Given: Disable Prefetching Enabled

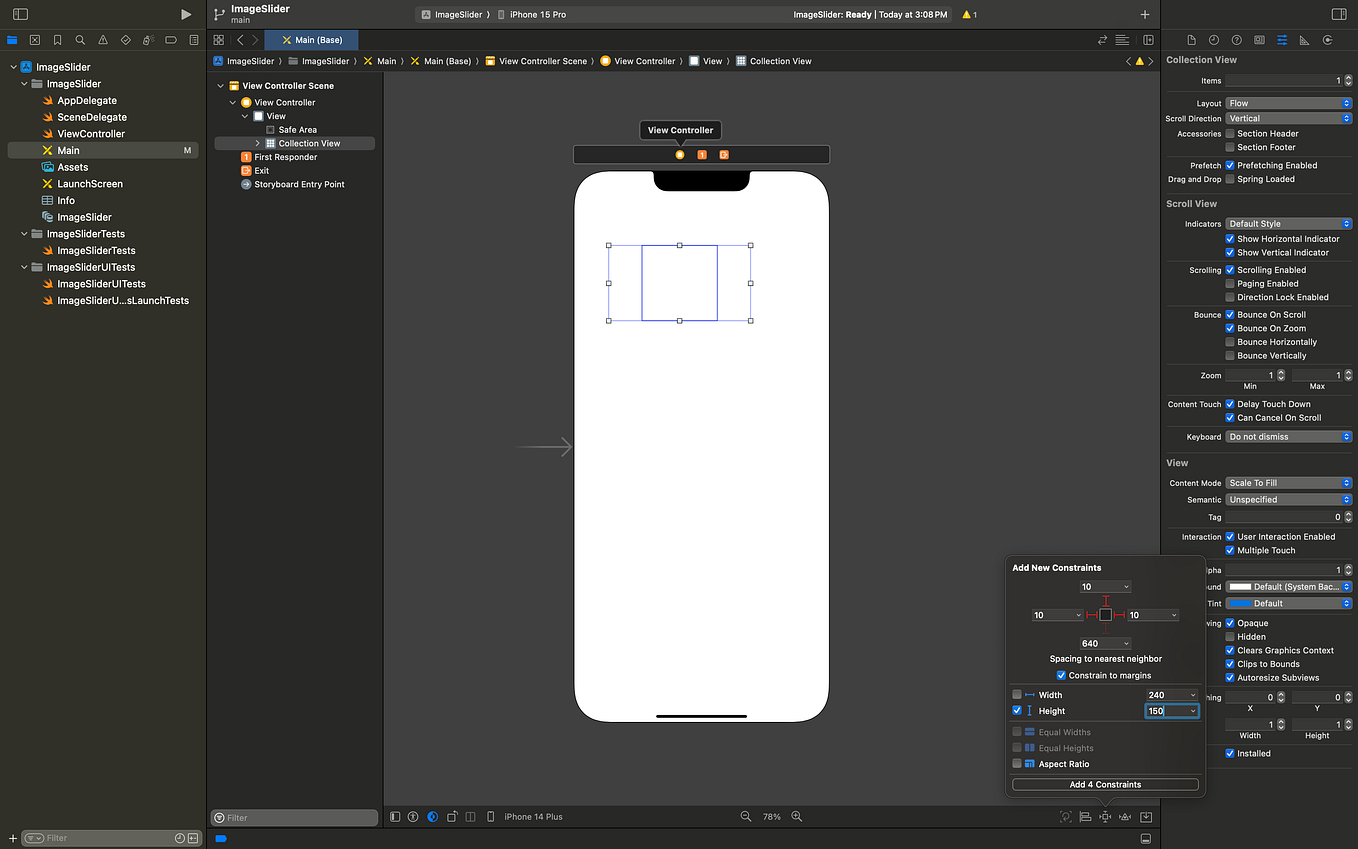Looking at the screenshot, I should (1229, 165).
